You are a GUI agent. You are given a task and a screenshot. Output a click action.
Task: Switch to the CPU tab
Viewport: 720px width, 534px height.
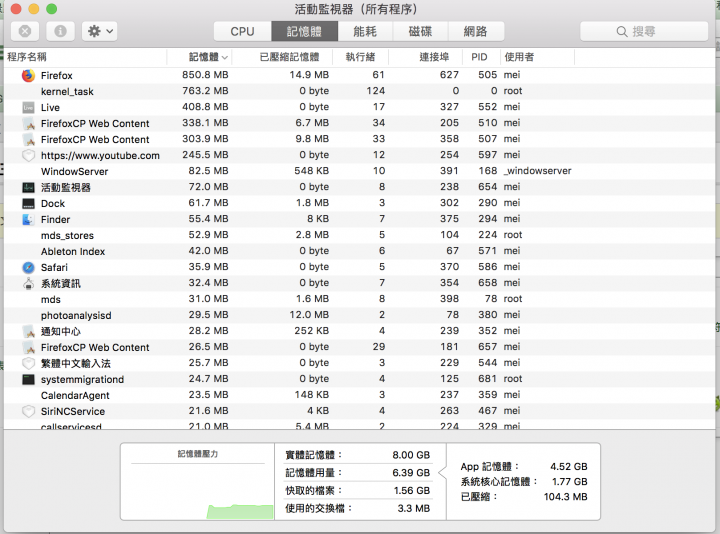pyautogui.click(x=242, y=31)
